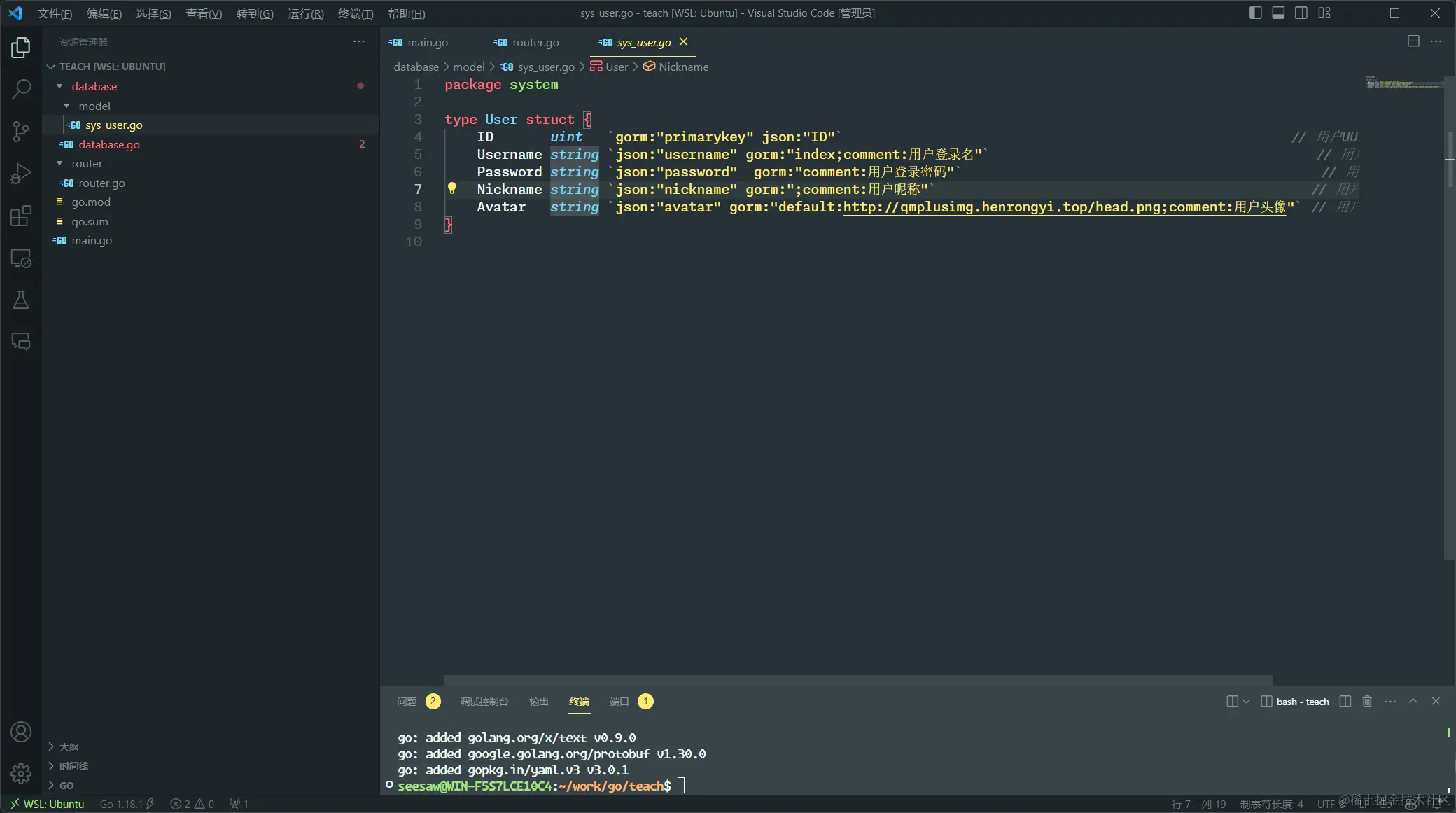Open the launch profile dropdown beside split terminal
The height and width of the screenshot is (813, 1456).
1246,702
